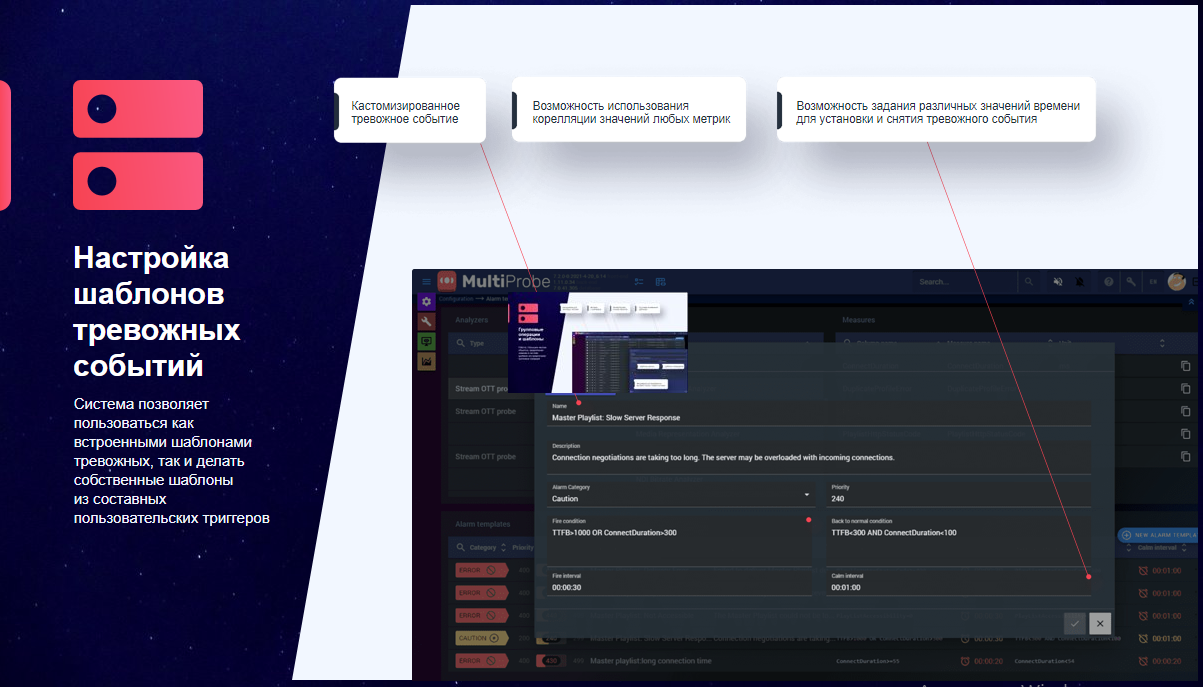This screenshot has height=687, width=1203.
Task: Click the Fire interval field 00:00:30
Action: point(680,583)
